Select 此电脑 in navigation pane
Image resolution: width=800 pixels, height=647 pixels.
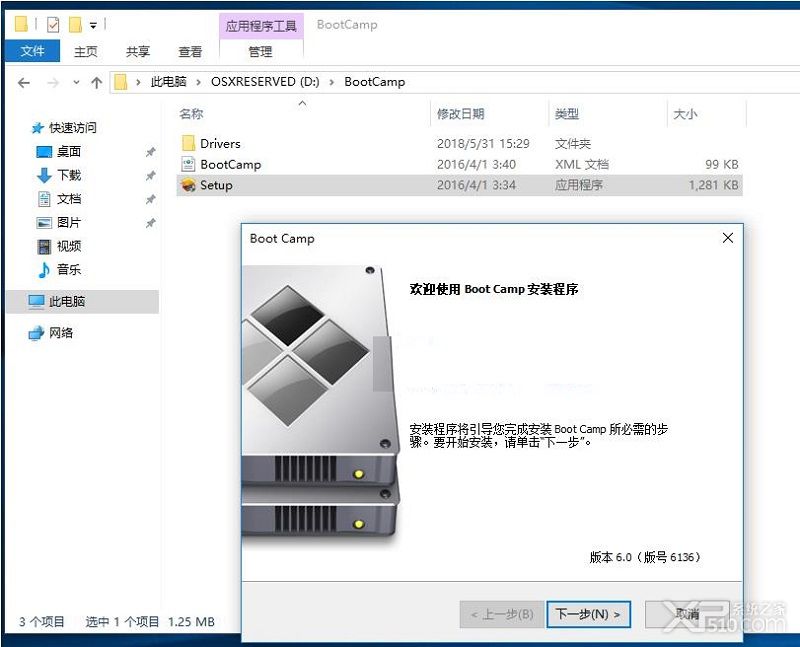coord(82,302)
